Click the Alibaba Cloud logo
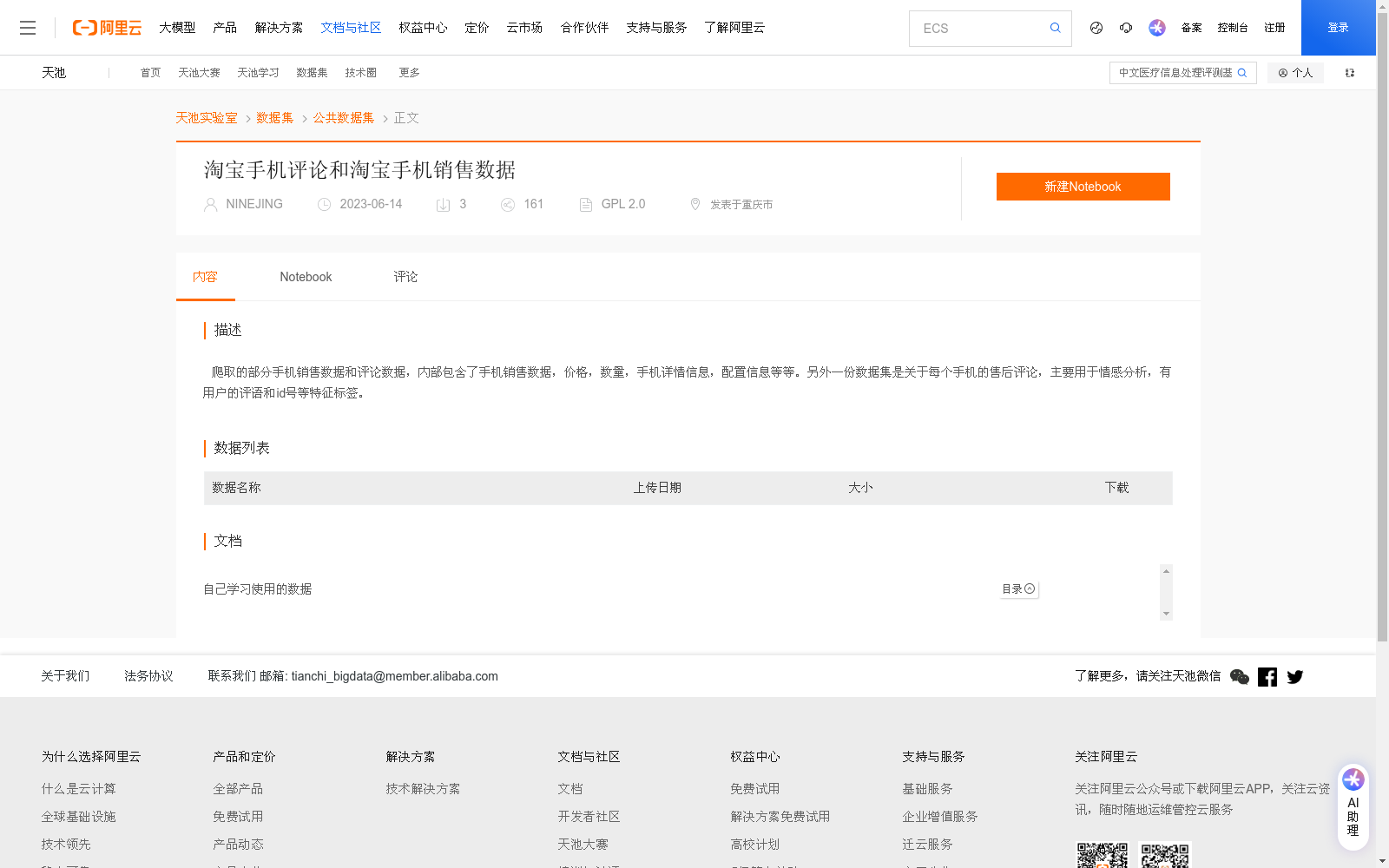1389x868 pixels. (x=107, y=28)
